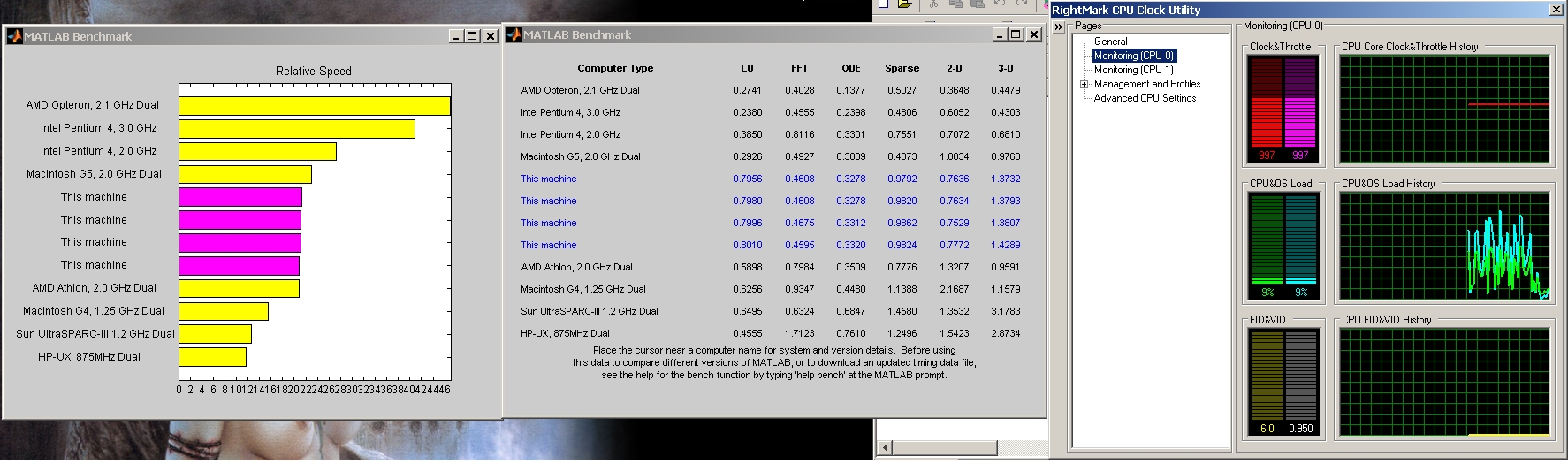1568x464 pixels.
Task: Click the Paste toolbar icon
Action: [977, 4]
